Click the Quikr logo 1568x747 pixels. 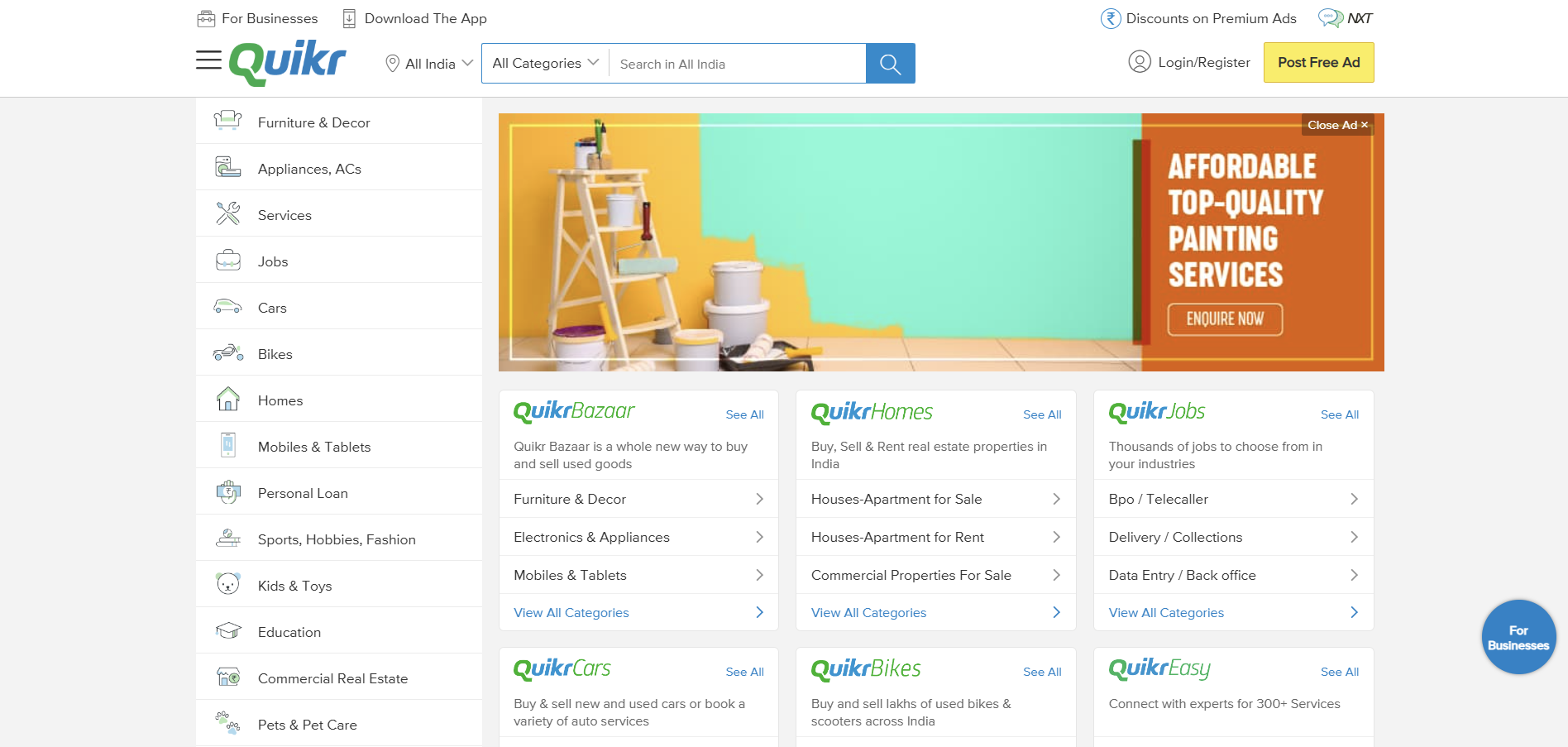pyautogui.click(x=288, y=63)
